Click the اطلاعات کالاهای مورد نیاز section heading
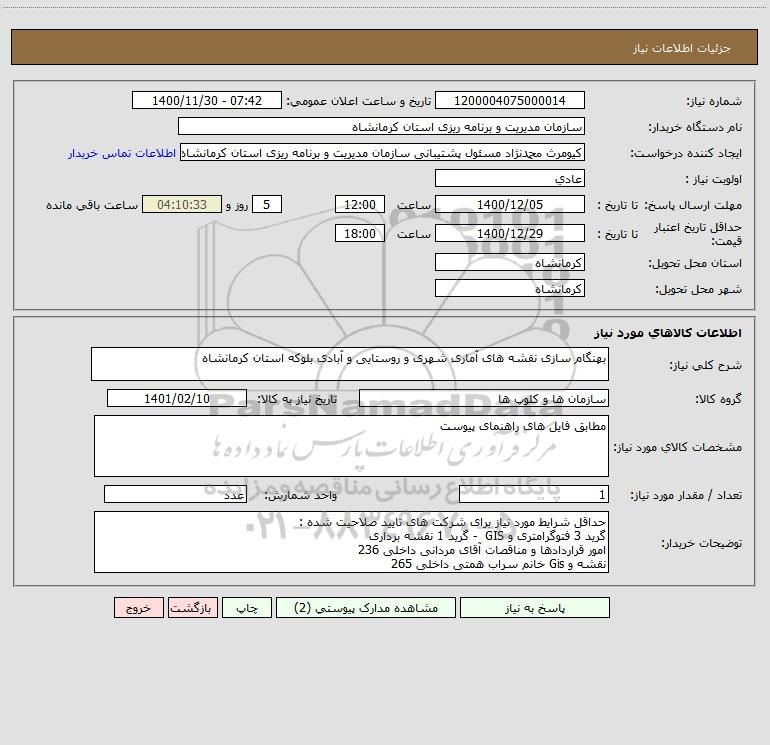 pos(668,333)
